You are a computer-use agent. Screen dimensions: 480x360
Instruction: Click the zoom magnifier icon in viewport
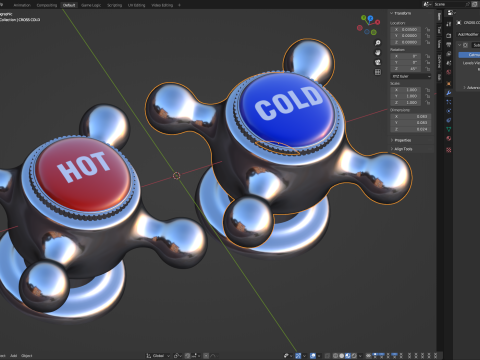tap(378, 43)
